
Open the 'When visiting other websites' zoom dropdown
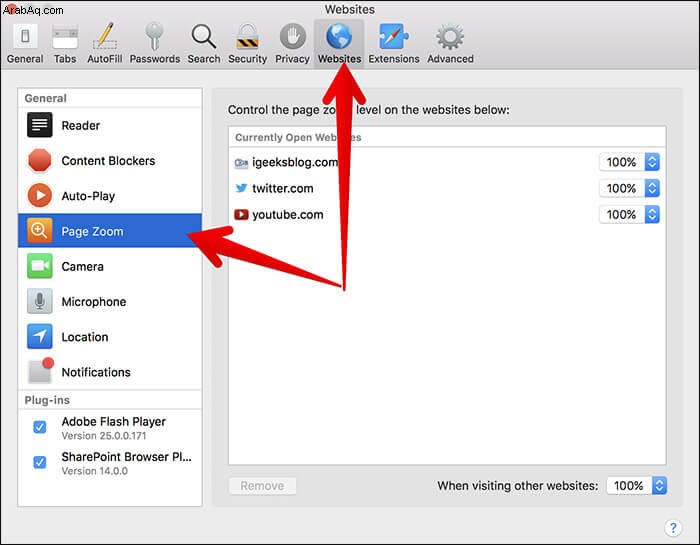pos(637,486)
